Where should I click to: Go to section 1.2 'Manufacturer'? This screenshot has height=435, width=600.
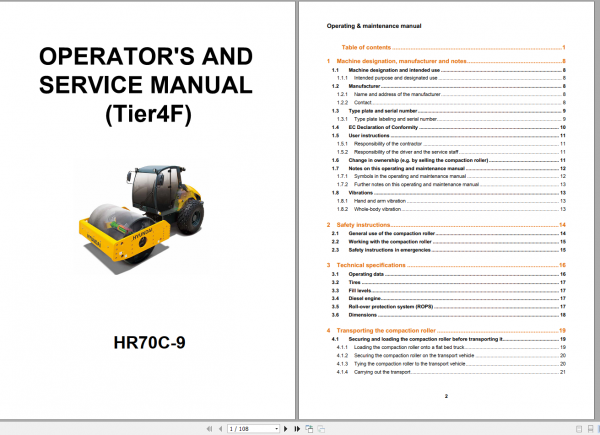click(x=449, y=86)
